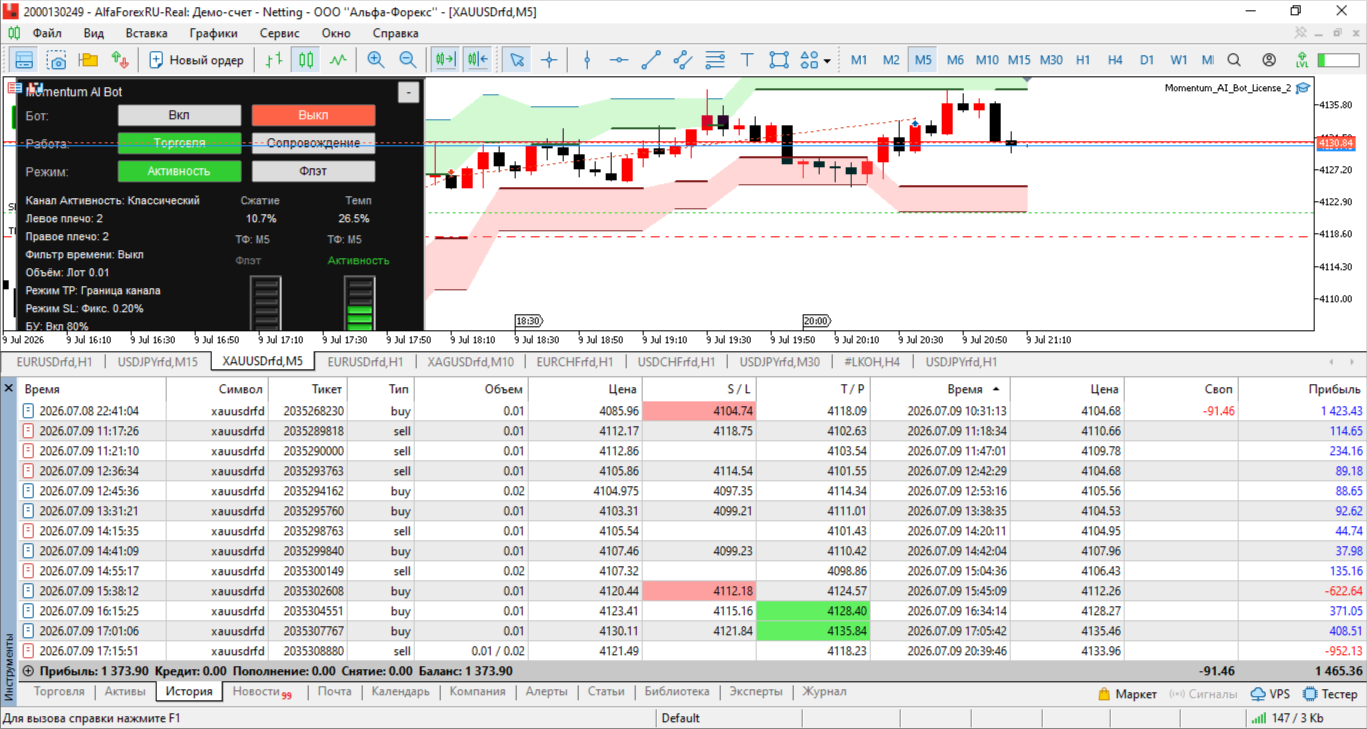Zoom out on the chart

point(408,60)
